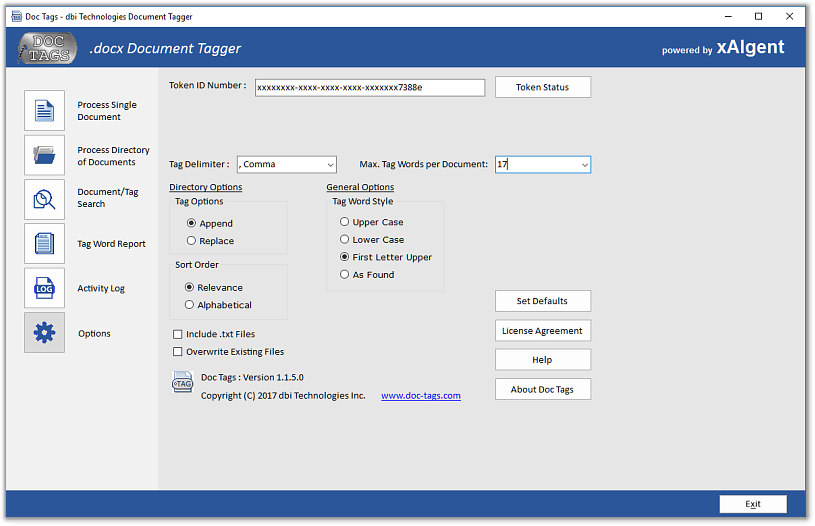Click the Copyright (C) 2017 dbi Technologies text
This screenshot has height=526, width=815.
[283, 396]
